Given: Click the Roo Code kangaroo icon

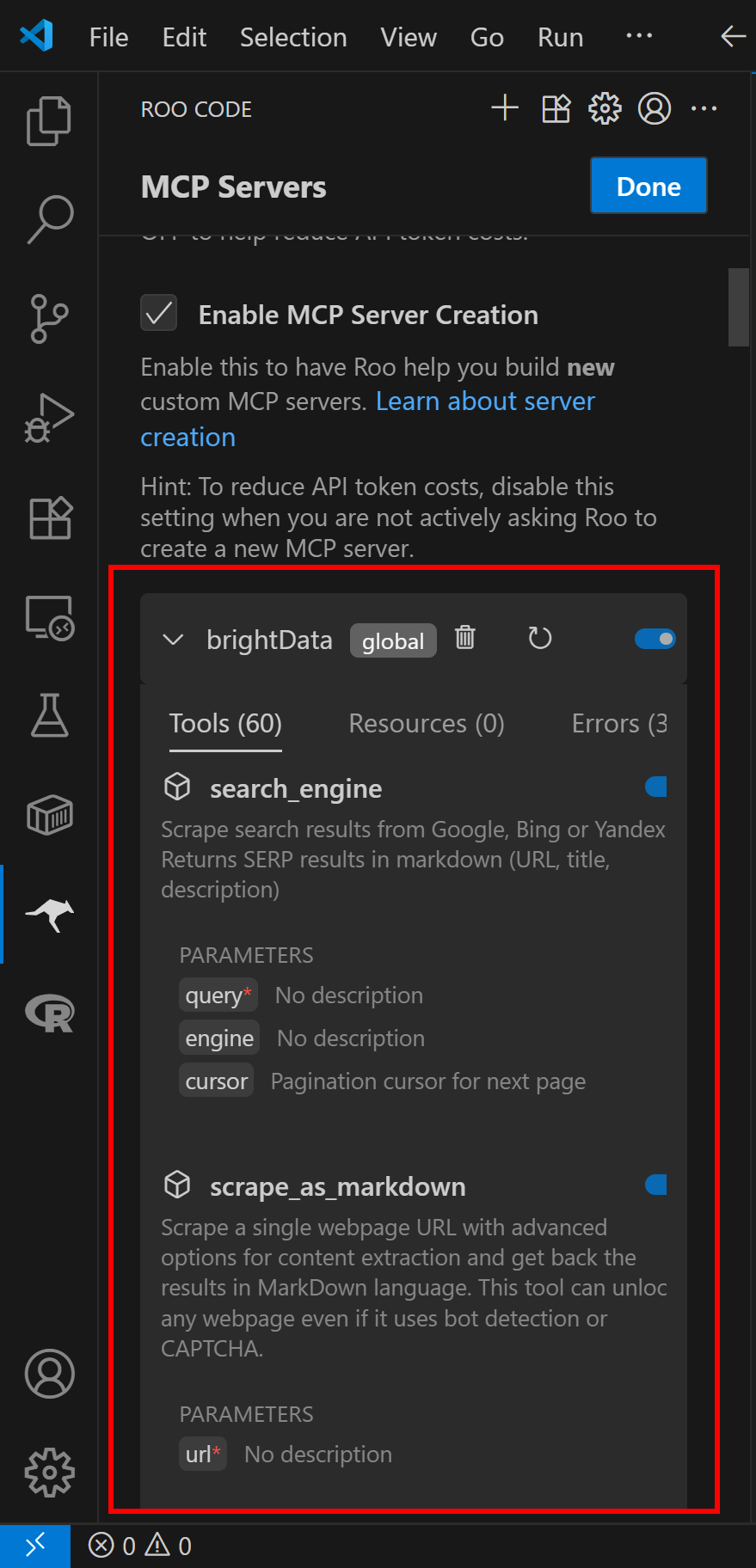Looking at the screenshot, I should point(50,915).
